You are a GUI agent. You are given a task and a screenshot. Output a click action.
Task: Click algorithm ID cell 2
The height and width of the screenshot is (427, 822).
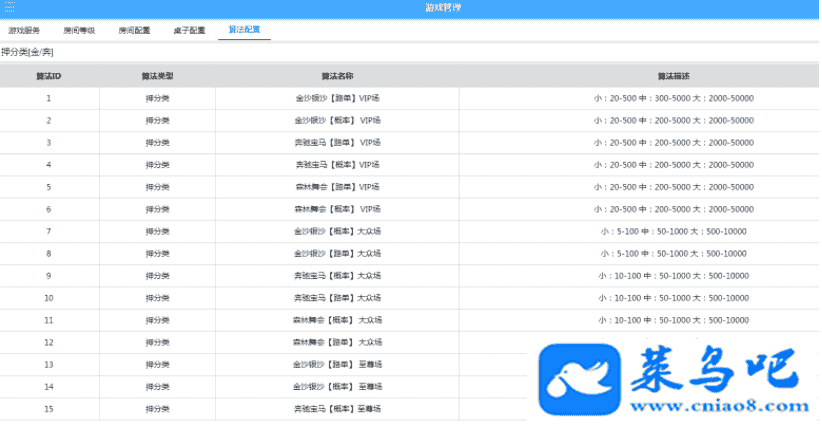point(49,121)
